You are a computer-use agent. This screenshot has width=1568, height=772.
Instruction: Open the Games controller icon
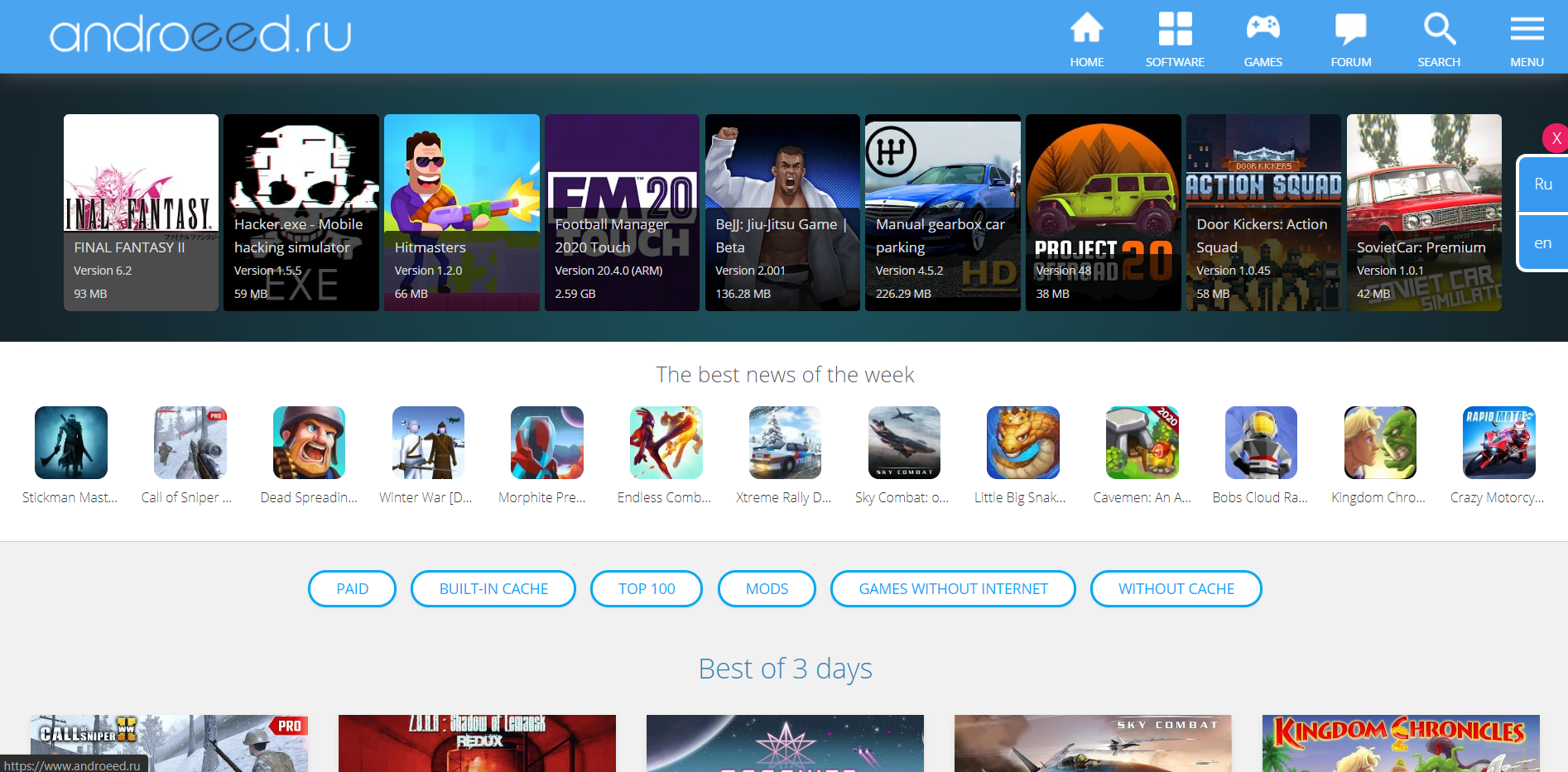[1263, 29]
